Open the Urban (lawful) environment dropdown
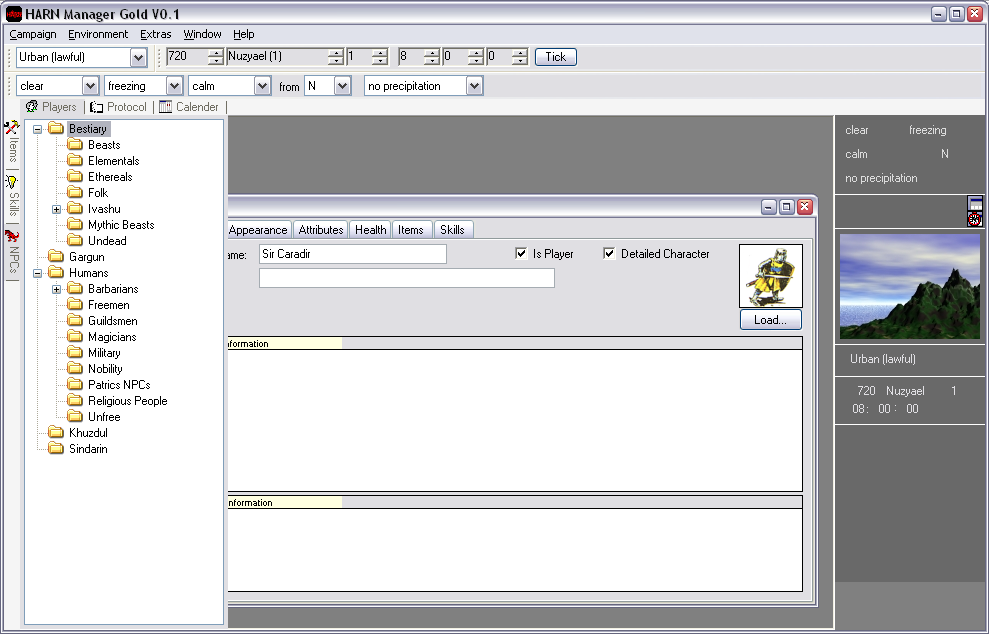The width and height of the screenshot is (989, 634). point(138,58)
